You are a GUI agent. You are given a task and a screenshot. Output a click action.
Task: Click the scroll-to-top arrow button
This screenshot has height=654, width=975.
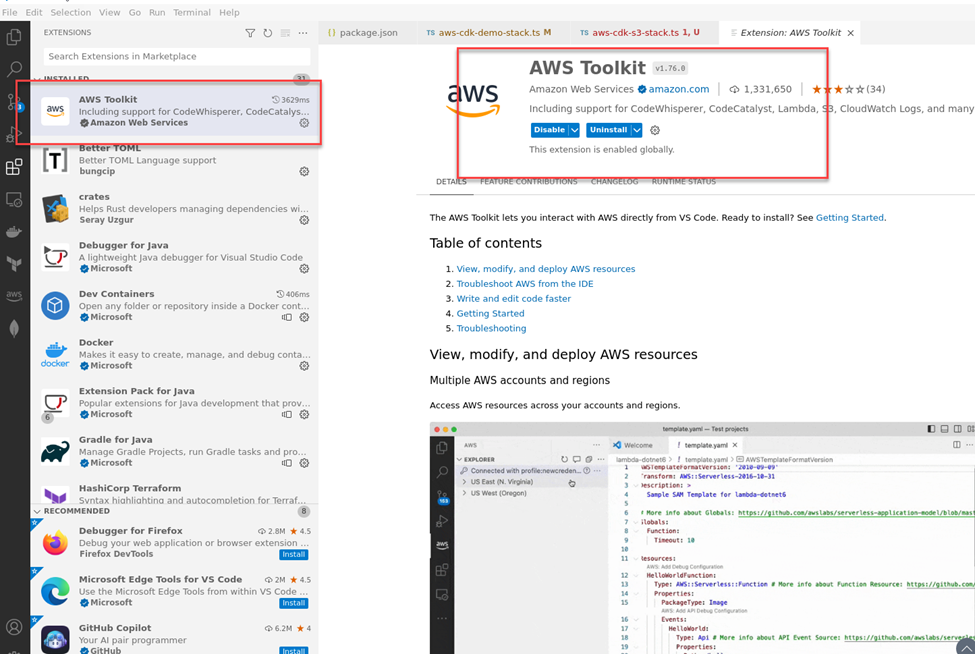click(x=965, y=648)
